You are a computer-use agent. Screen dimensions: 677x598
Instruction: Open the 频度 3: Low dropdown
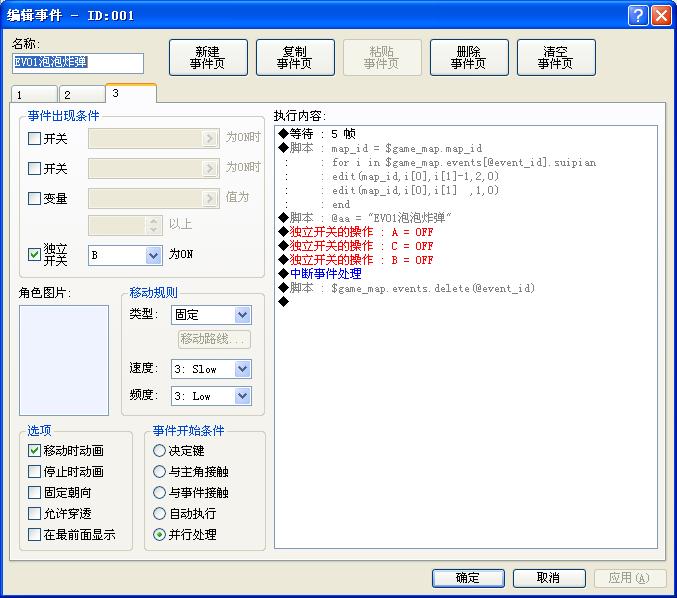[x=211, y=396]
